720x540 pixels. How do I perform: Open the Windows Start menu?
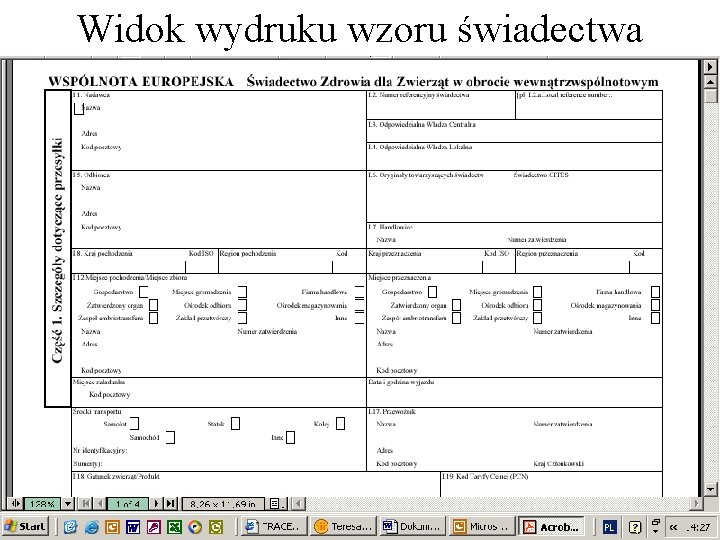(25, 526)
